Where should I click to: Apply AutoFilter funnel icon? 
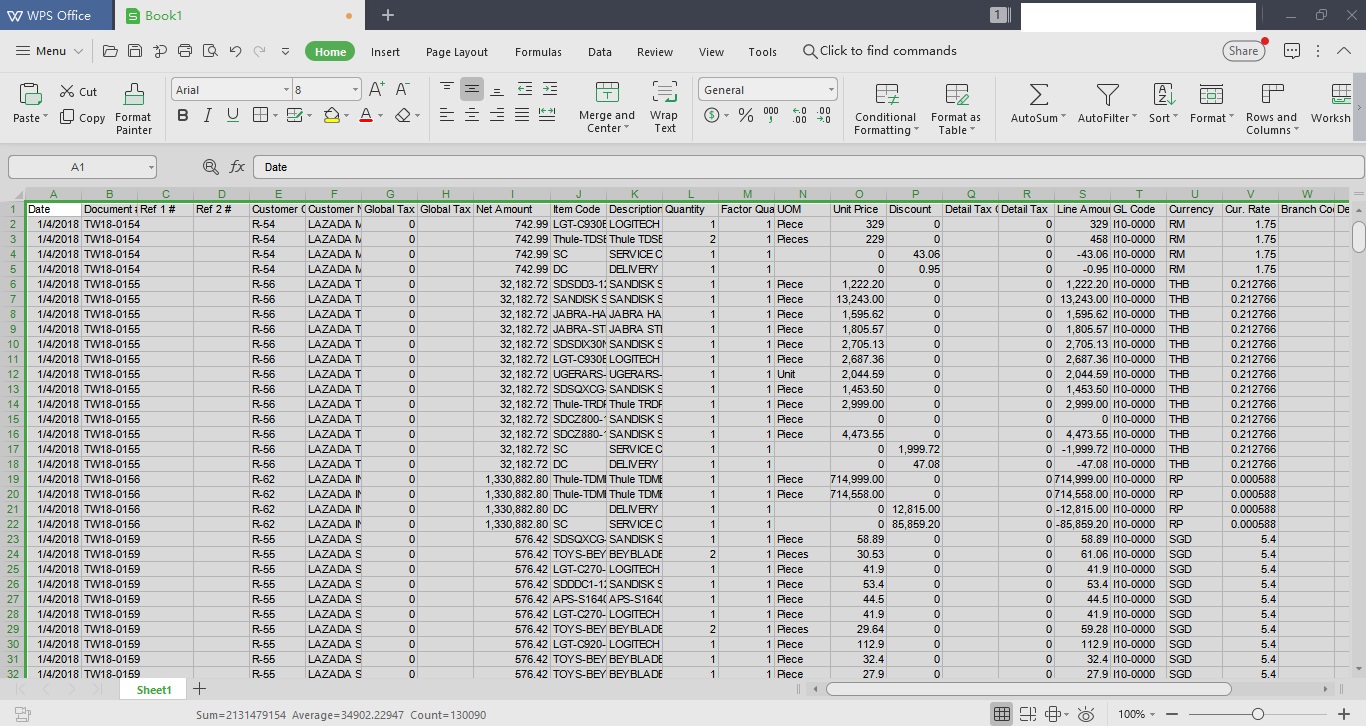click(1107, 95)
